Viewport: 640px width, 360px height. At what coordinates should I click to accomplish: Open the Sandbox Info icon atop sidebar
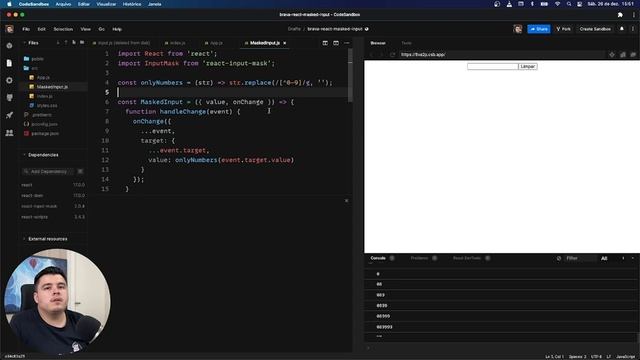click(x=9, y=45)
